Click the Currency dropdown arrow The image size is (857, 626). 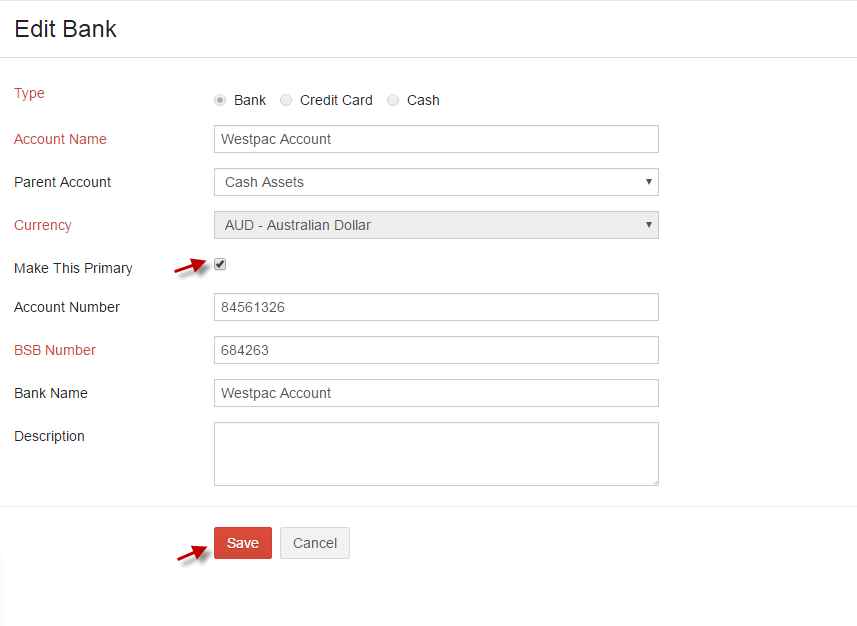pyautogui.click(x=649, y=225)
